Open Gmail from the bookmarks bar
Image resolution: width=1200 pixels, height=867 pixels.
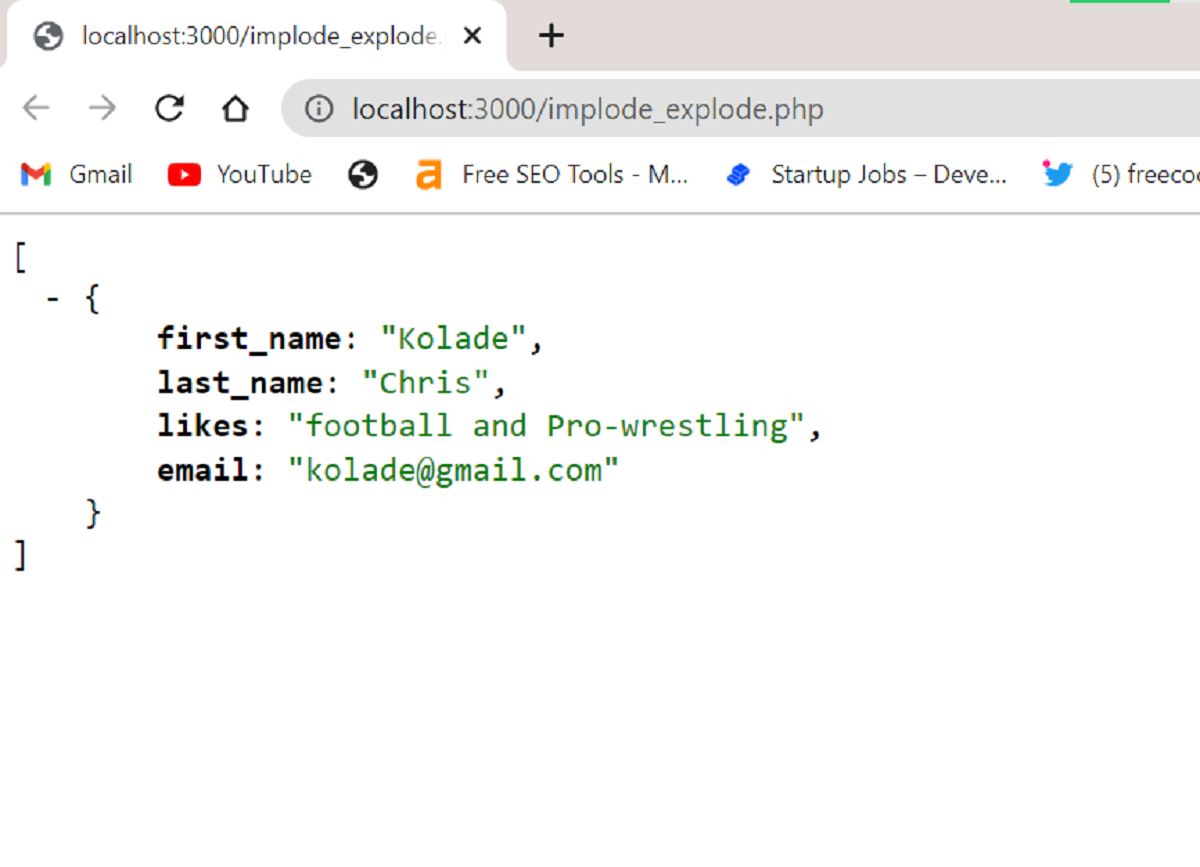point(75,174)
